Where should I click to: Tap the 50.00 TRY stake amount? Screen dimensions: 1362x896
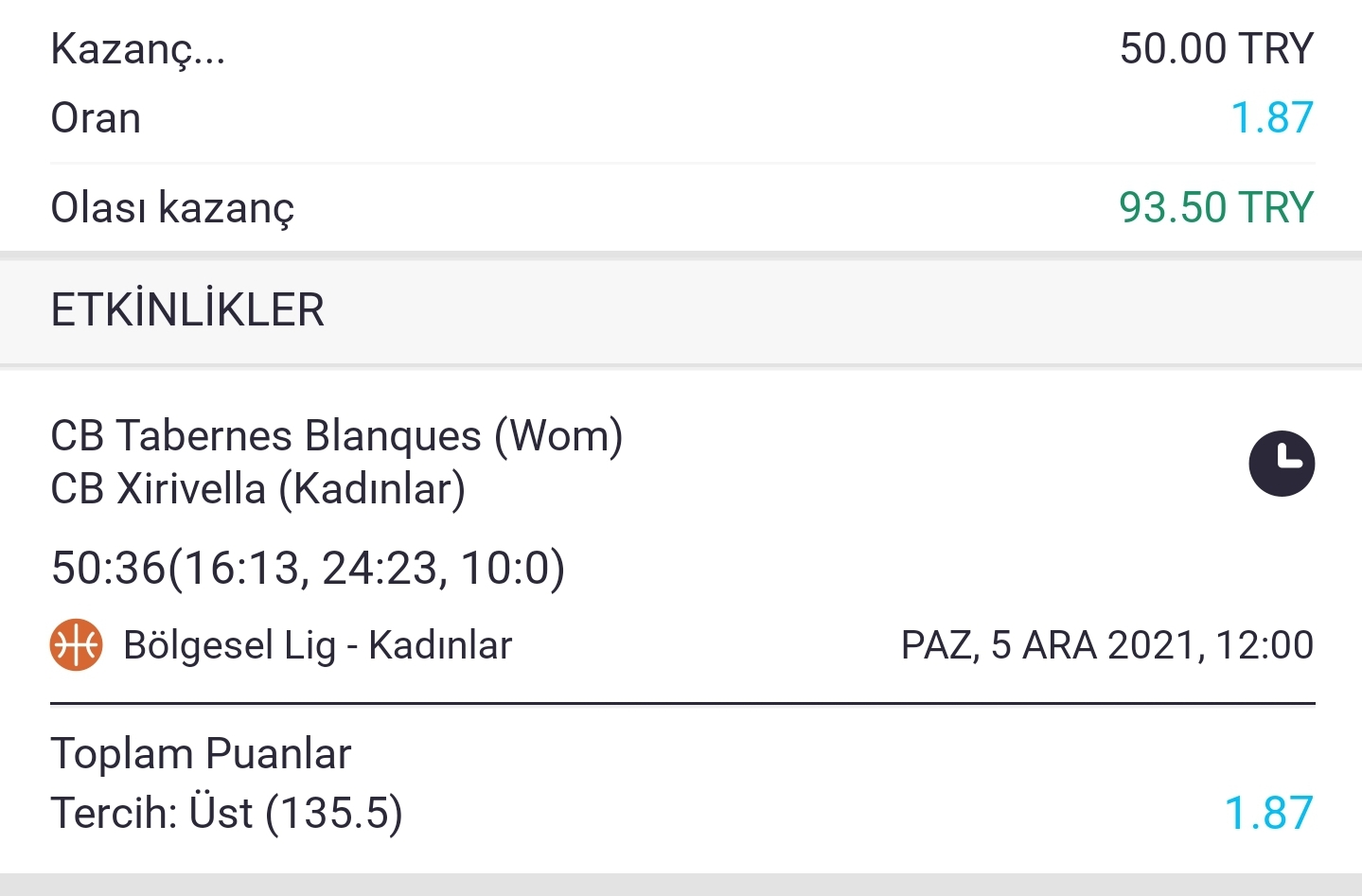[1216, 49]
